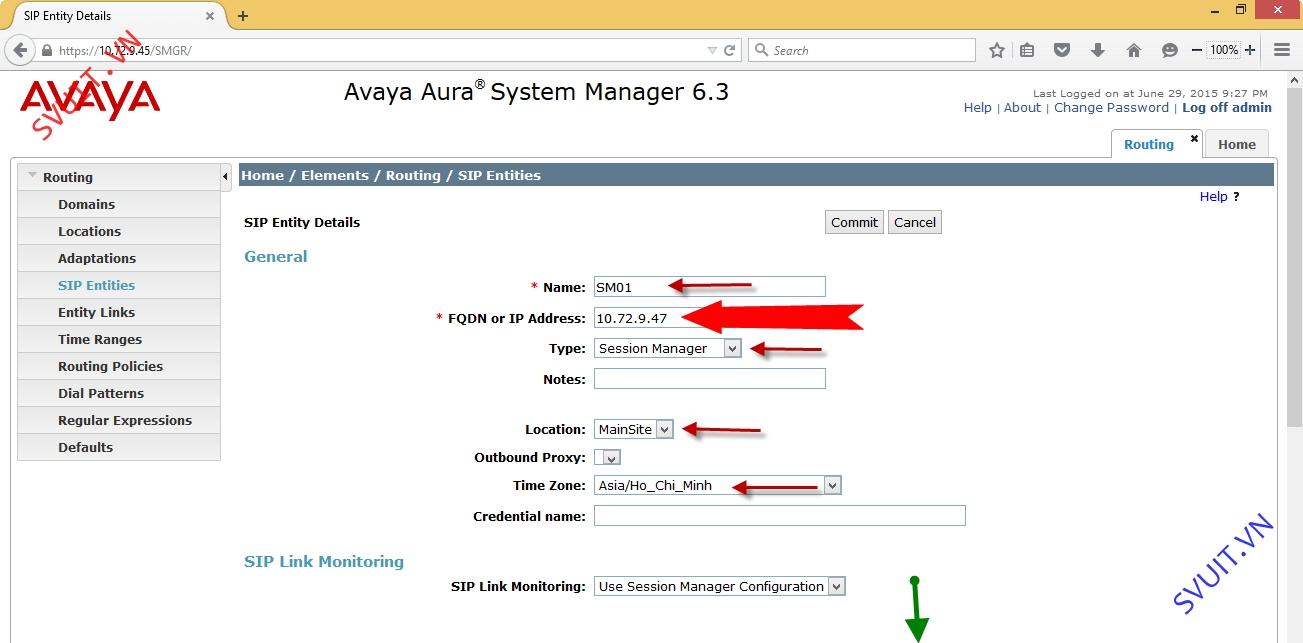Click the SIP Link Monitoring section heading
The height and width of the screenshot is (643, 1303).
pos(324,561)
